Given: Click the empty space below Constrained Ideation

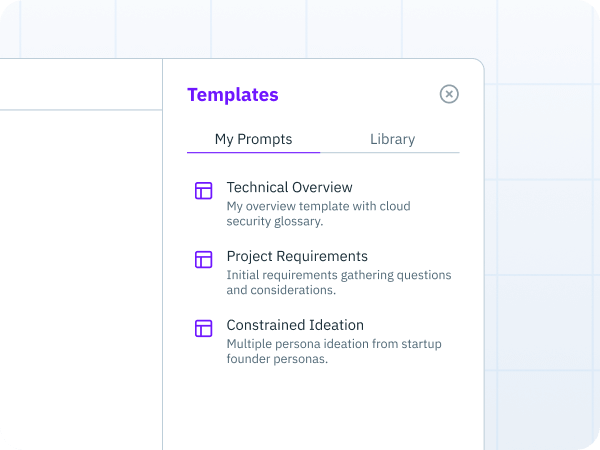Looking at the screenshot, I should (x=323, y=409).
